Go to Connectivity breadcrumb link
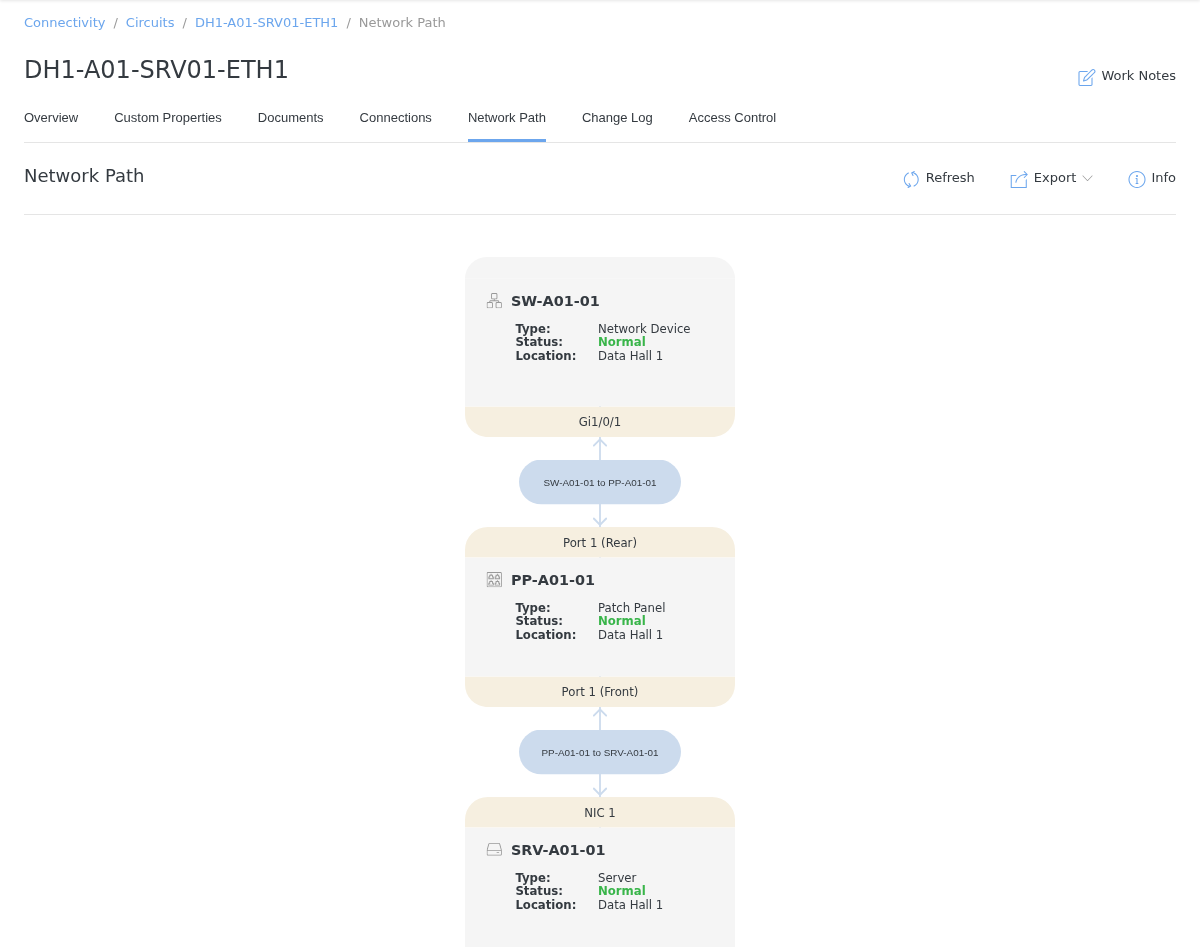The height and width of the screenshot is (952, 1200). [x=65, y=22]
